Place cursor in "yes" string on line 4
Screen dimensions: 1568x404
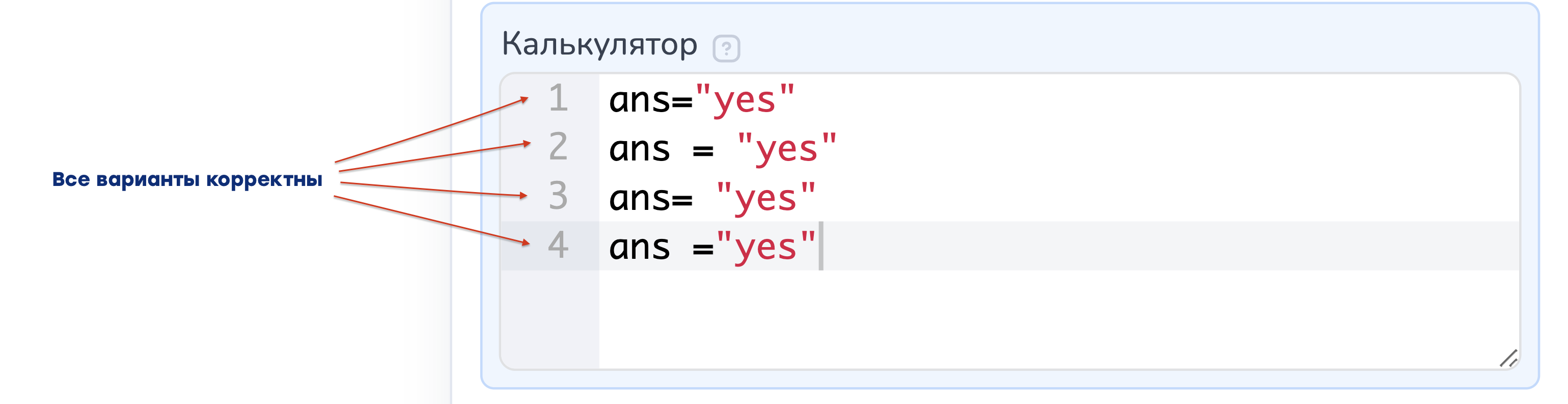click(766, 246)
